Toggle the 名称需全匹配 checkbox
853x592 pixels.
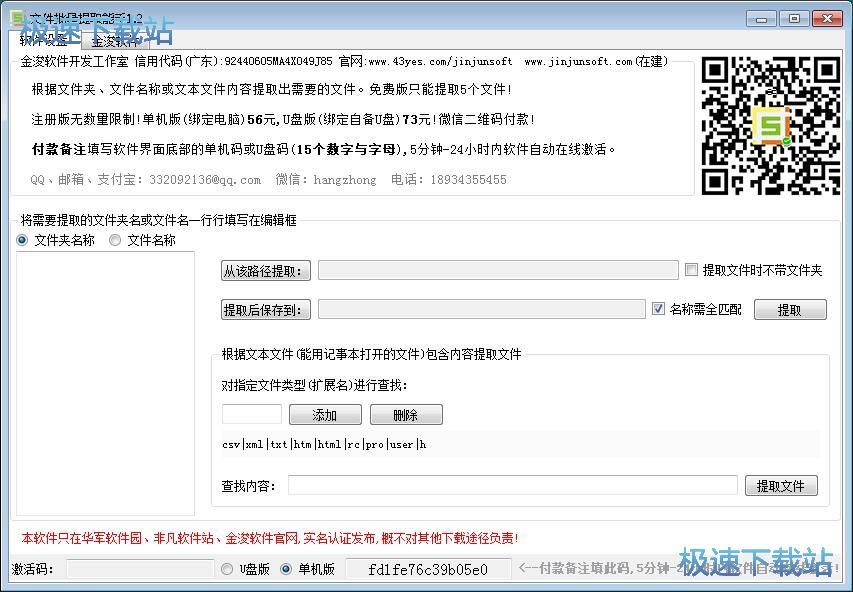(x=697, y=309)
